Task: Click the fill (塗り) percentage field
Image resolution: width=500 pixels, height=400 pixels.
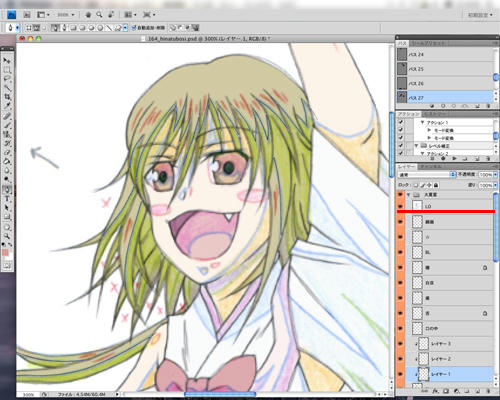Action: click(486, 185)
